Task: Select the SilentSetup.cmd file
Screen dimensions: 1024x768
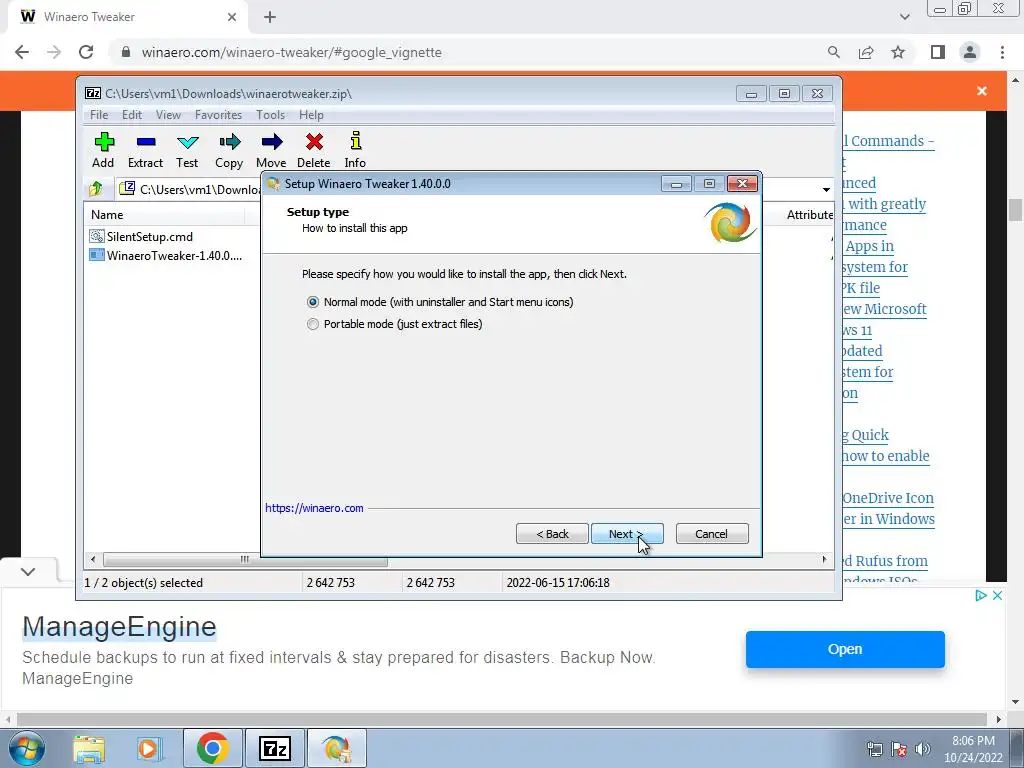Action: tap(141, 236)
